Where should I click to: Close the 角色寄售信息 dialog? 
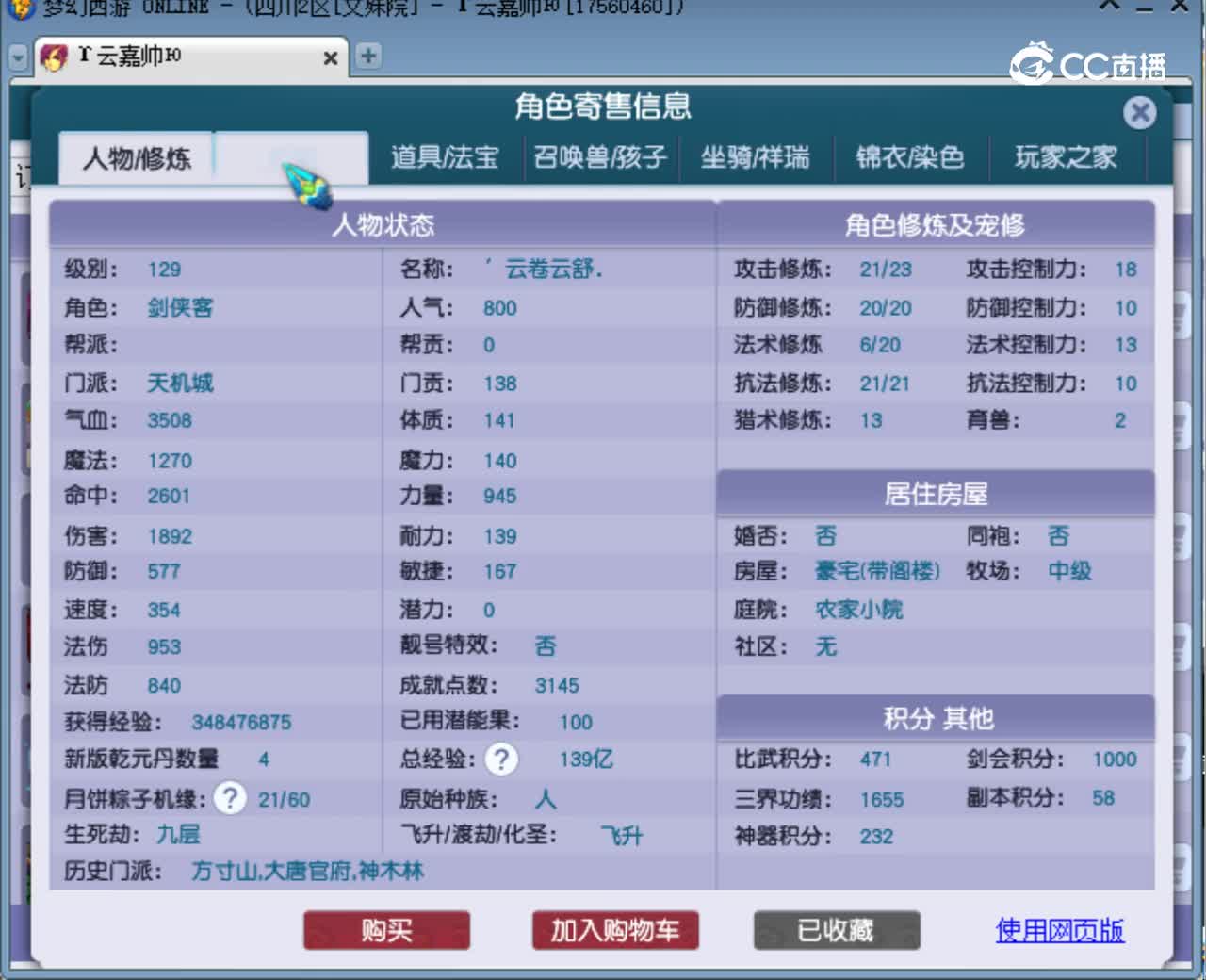tap(1139, 113)
